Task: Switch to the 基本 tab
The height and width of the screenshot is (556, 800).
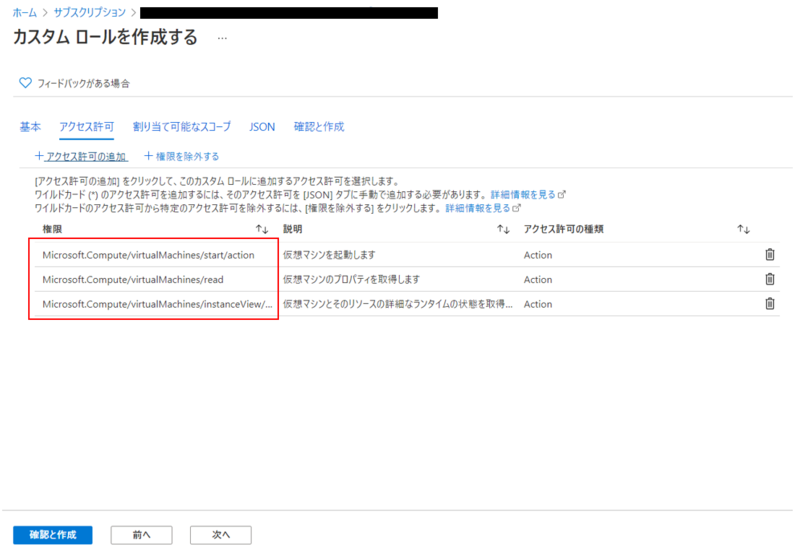Action: pos(31,127)
